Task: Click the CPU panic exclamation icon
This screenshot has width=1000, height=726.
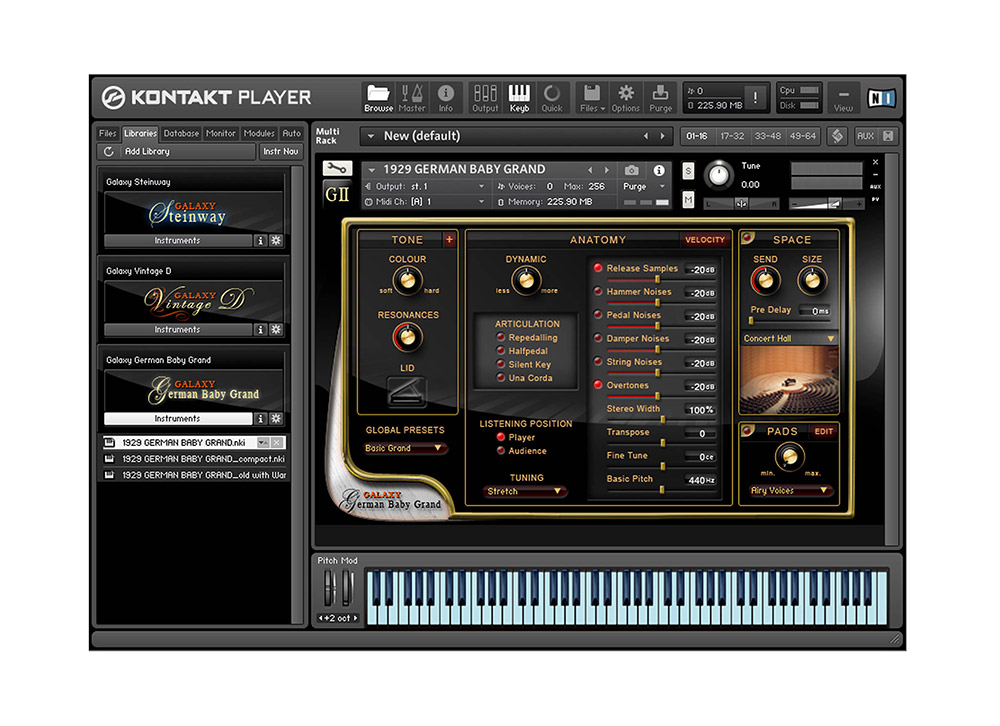Action: (x=756, y=98)
